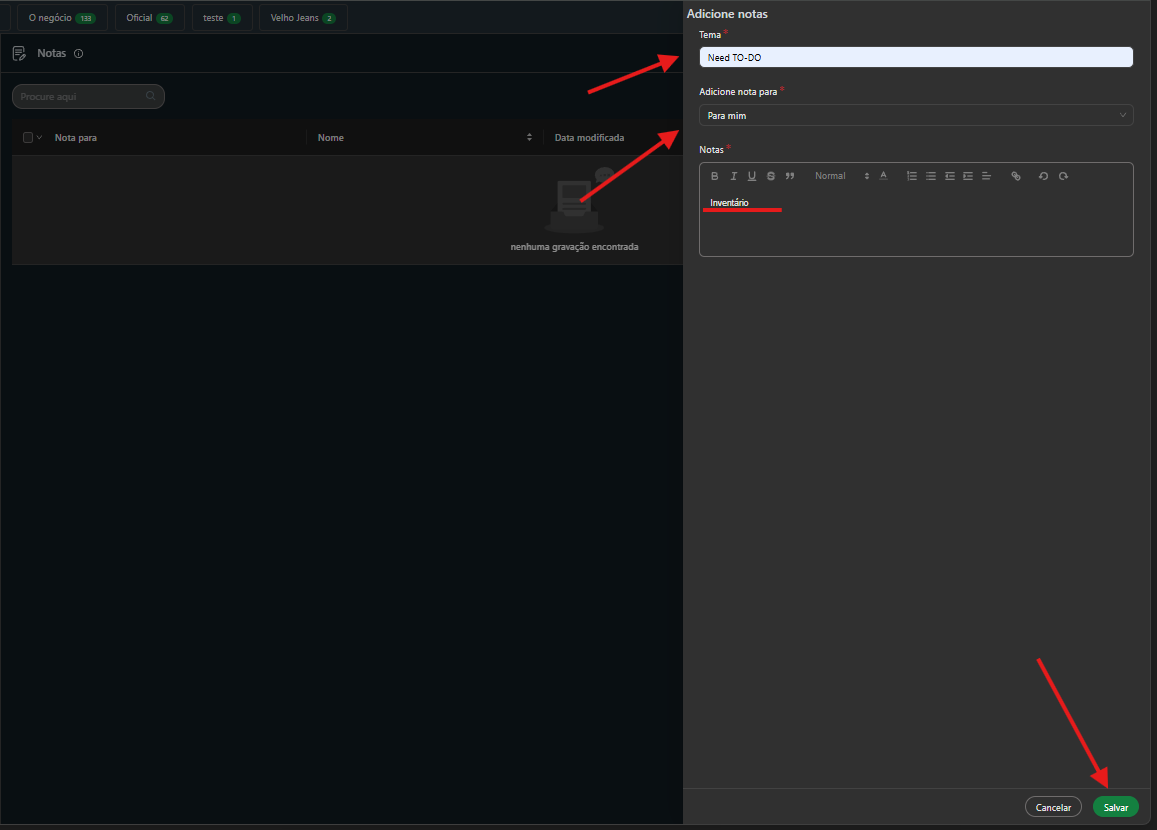The image size is (1157, 830).
Task: Click the underline formatting icon
Action: pyautogui.click(x=752, y=176)
